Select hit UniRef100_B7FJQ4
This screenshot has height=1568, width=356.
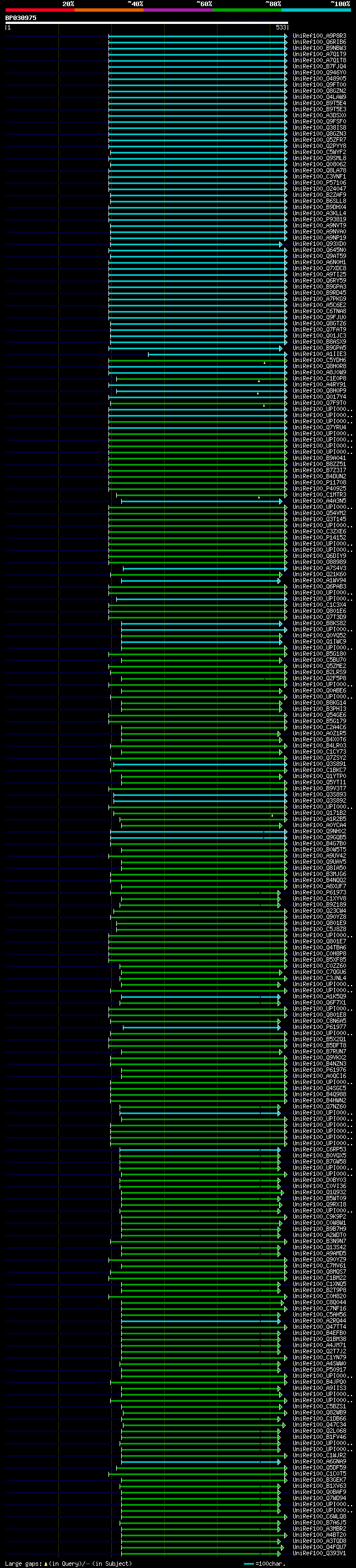tap(319, 66)
